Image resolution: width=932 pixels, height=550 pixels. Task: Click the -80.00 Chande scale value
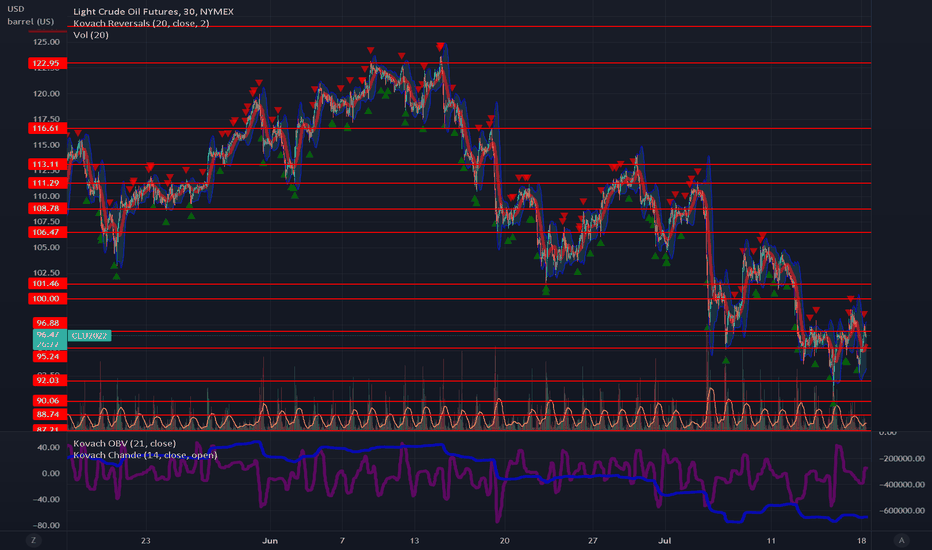[46, 526]
